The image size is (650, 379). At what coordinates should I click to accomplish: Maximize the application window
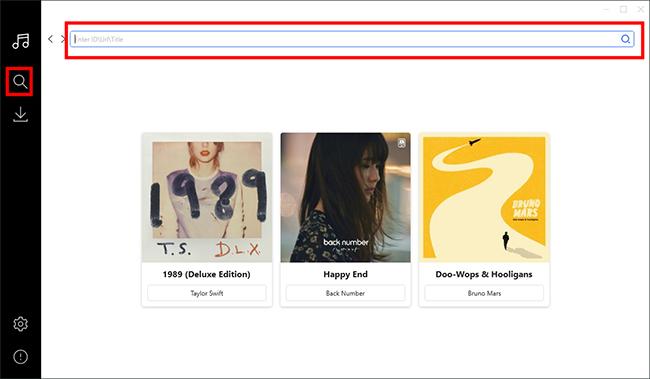(x=623, y=9)
